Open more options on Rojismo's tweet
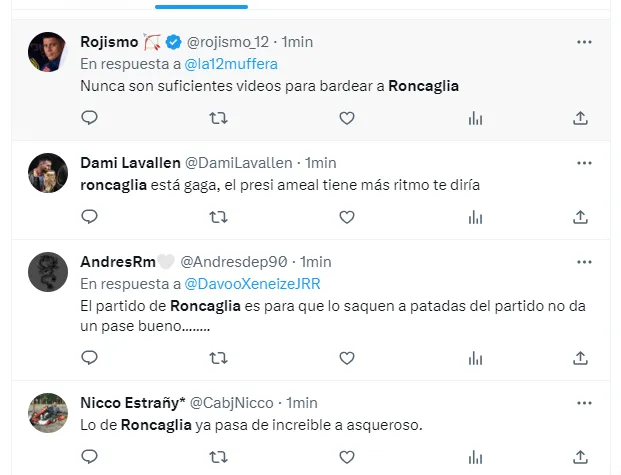This screenshot has height=475, width=621. click(584, 42)
